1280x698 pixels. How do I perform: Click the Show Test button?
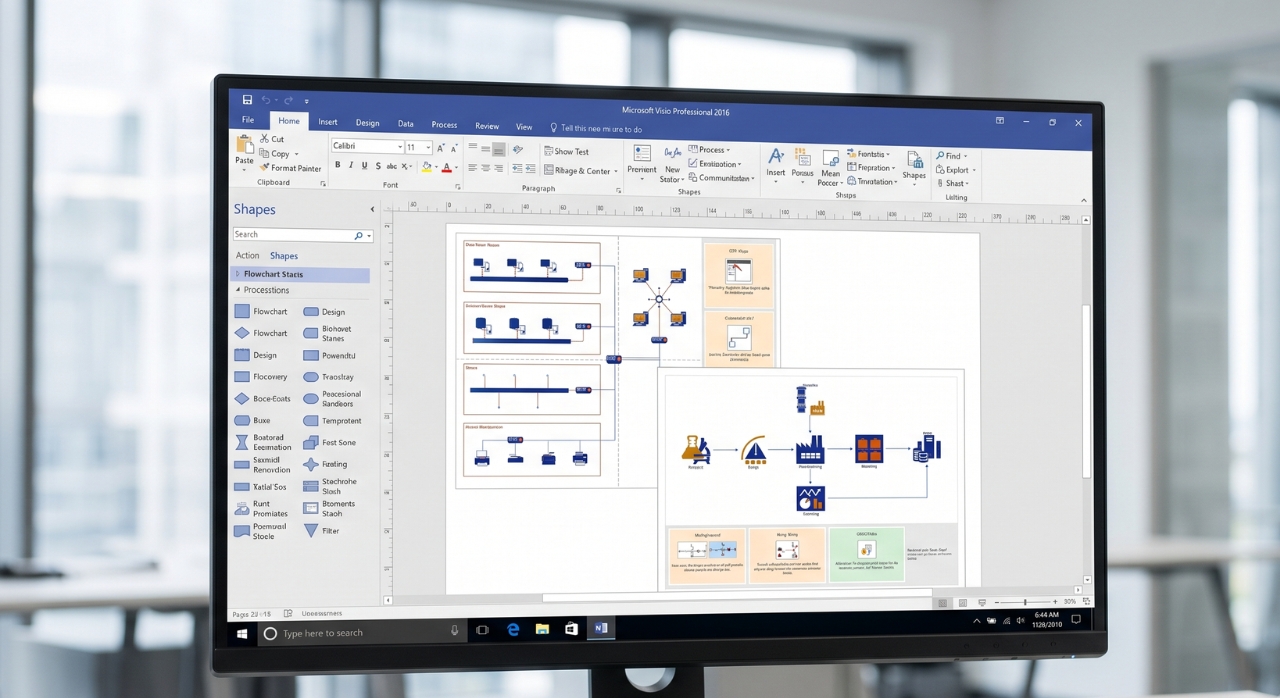tap(567, 151)
